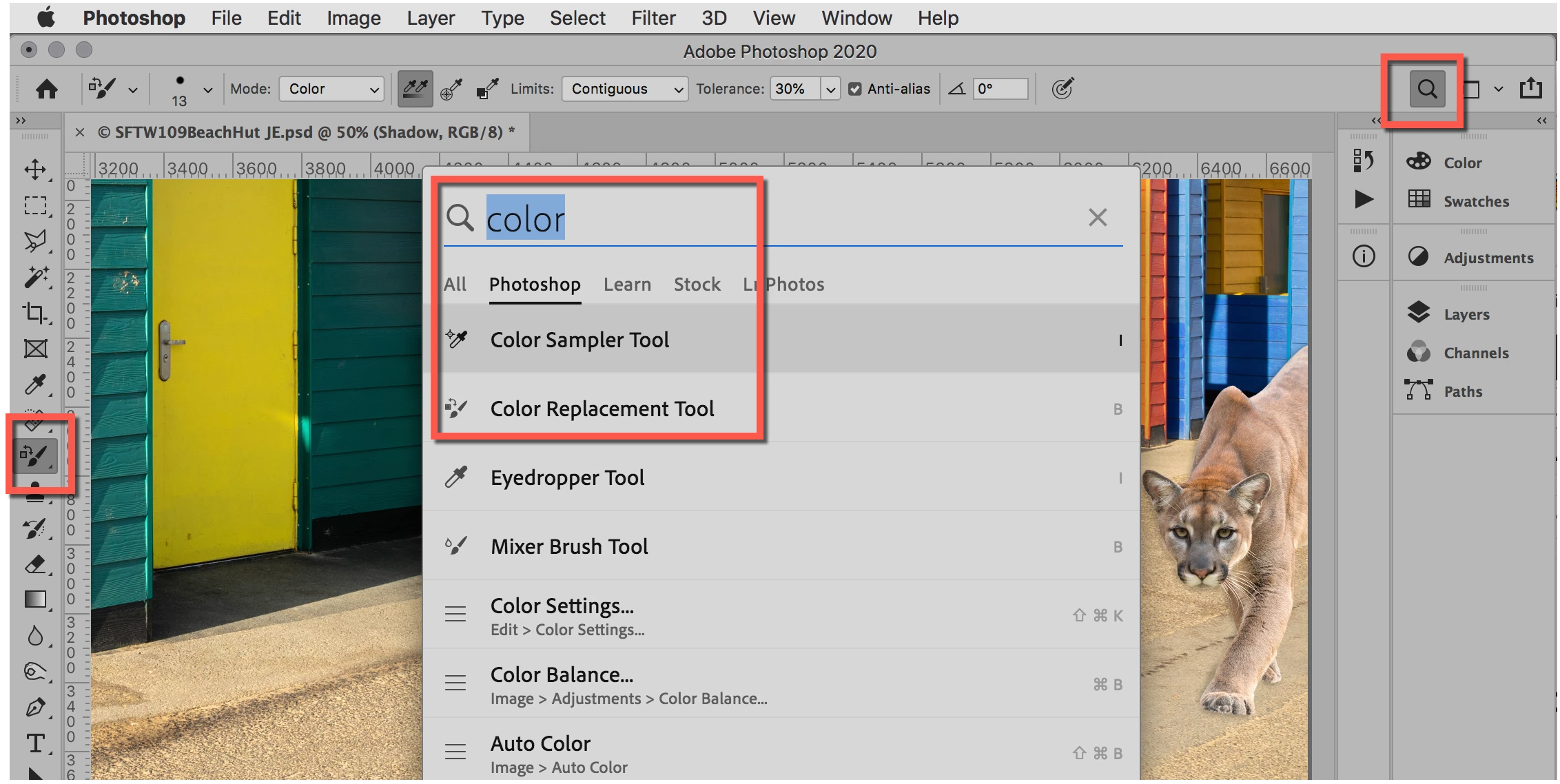The width and height of the screenshot is (1560, 784).
Task: Choose Color Replacement Tool search result
Action: coord(602,409)
